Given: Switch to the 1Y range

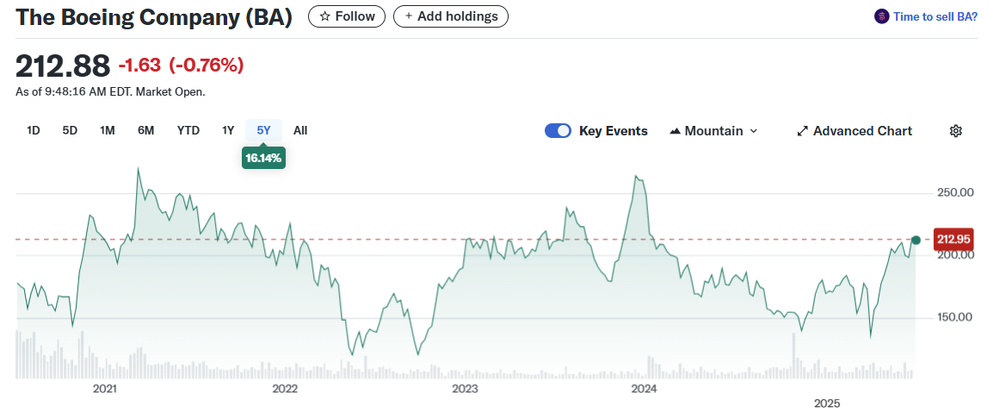Looking at the screenshot, I should tap(228, 130).
